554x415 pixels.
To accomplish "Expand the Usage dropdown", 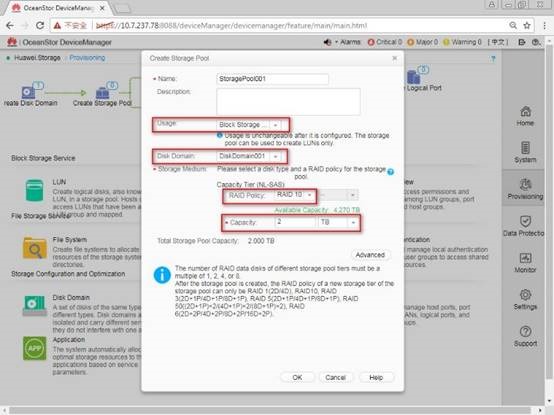I will click(249, 125).
